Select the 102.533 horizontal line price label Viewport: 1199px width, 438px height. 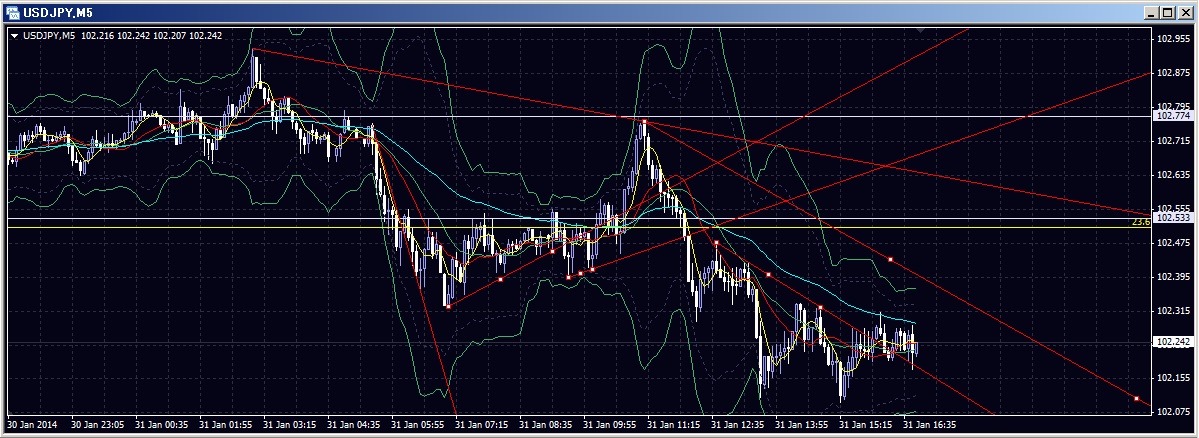point(1173,217)
